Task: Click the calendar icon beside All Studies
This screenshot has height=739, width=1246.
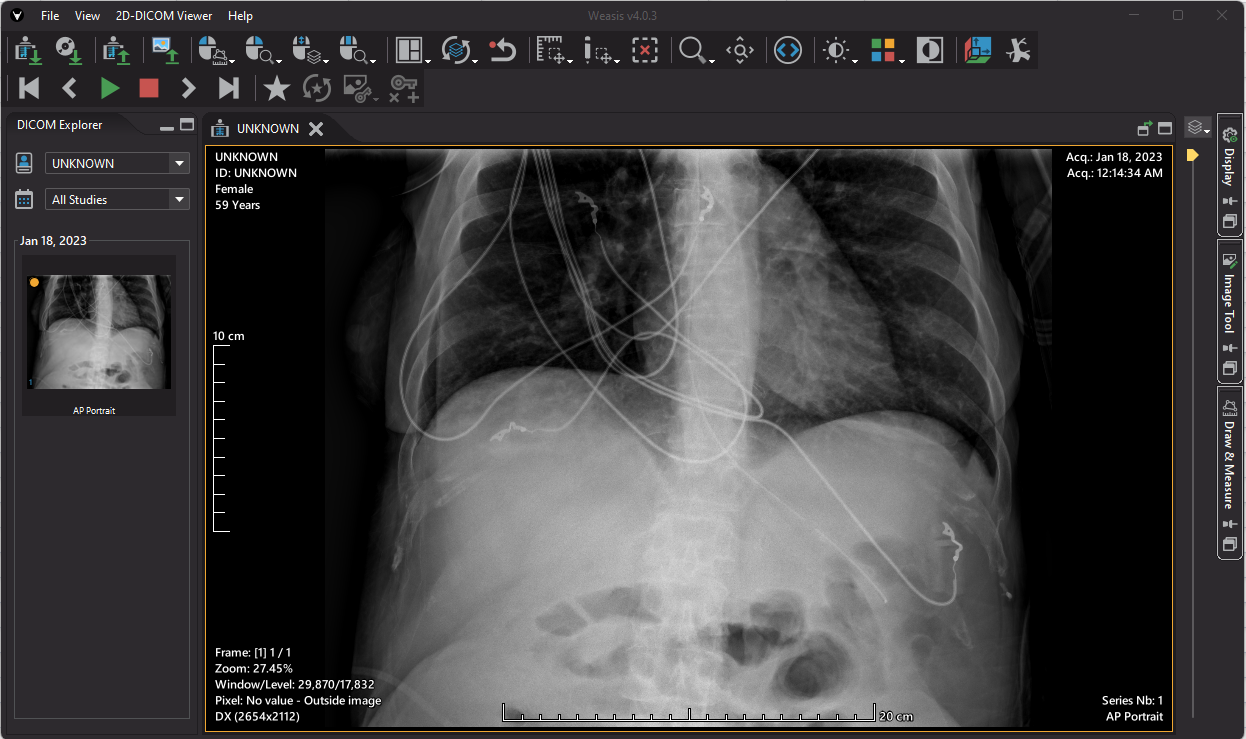Action: pos(25,199)
